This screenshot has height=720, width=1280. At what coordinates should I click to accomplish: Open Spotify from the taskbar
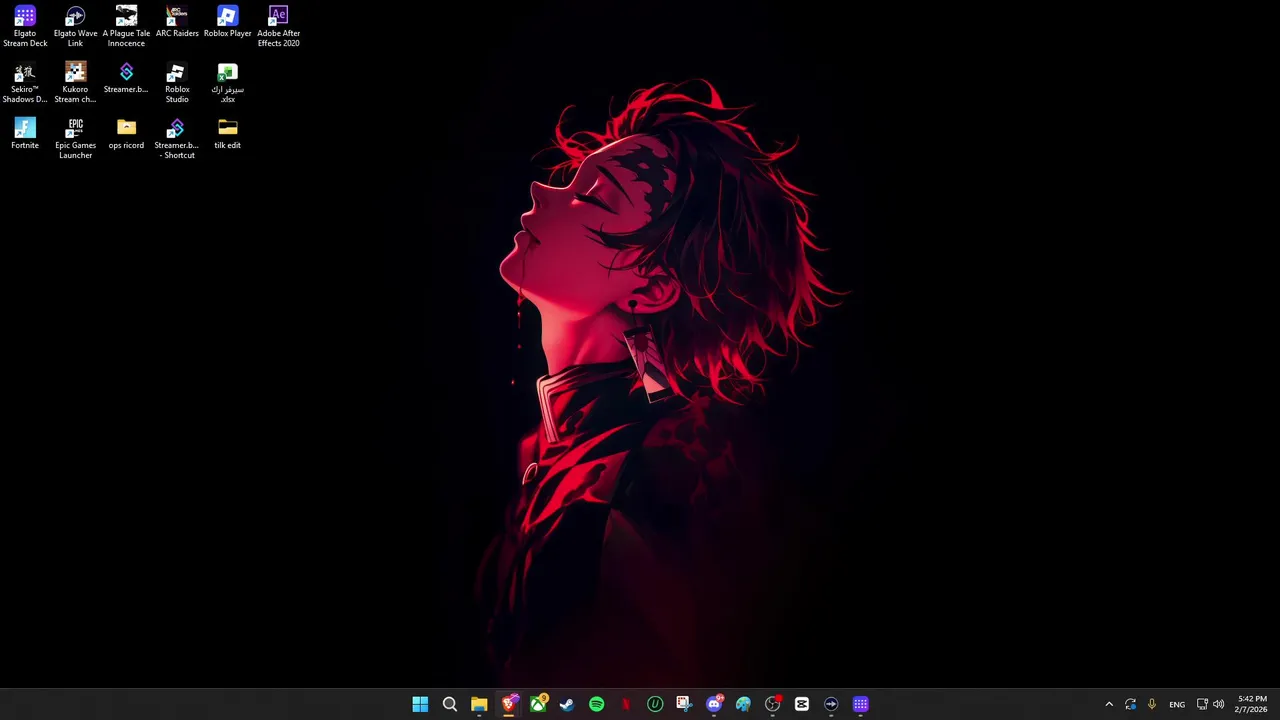click(x=597, y=704)
